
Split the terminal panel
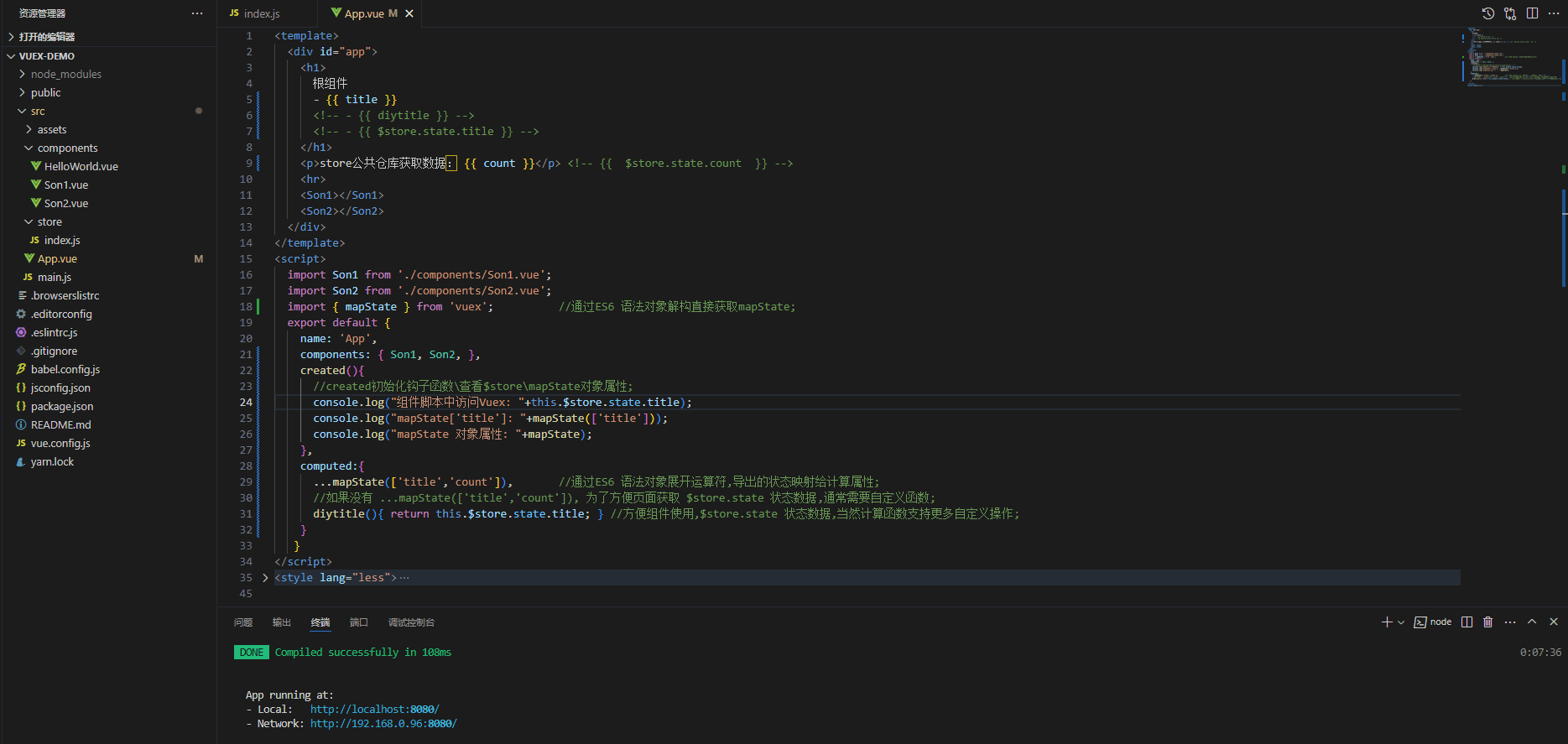(x=1466, y=622)
